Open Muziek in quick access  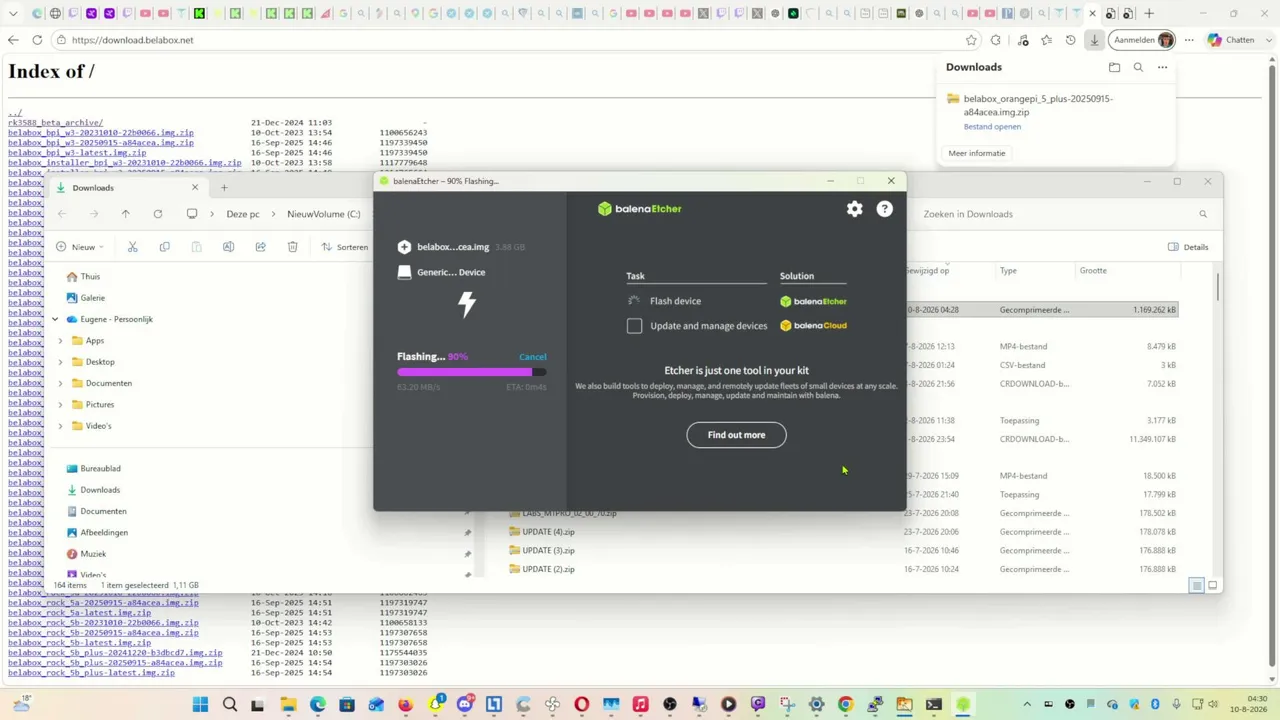tap(86, 554)
